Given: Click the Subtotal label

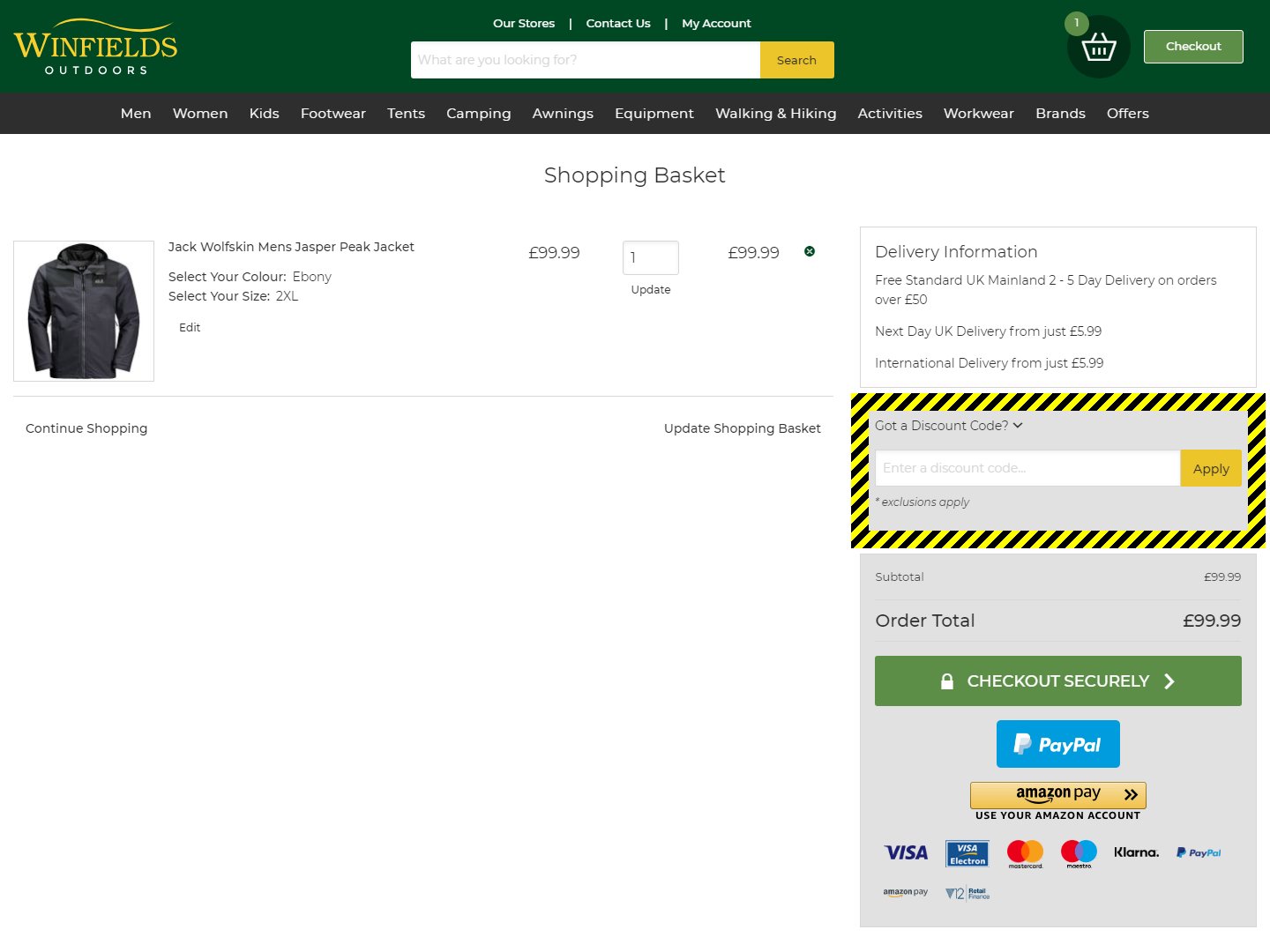Looking at the screenshot, I should [x=900, y=576].
